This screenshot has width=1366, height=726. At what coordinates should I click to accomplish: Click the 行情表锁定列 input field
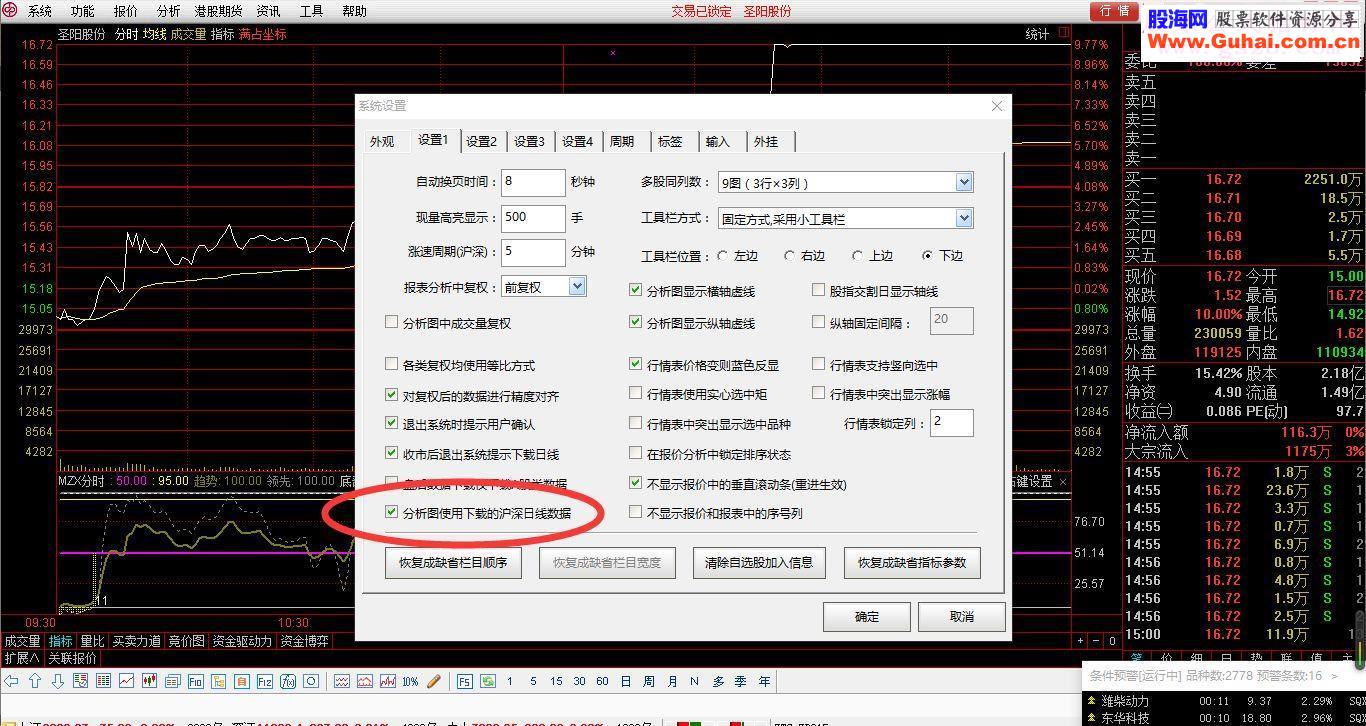click(x=951, y=422)
